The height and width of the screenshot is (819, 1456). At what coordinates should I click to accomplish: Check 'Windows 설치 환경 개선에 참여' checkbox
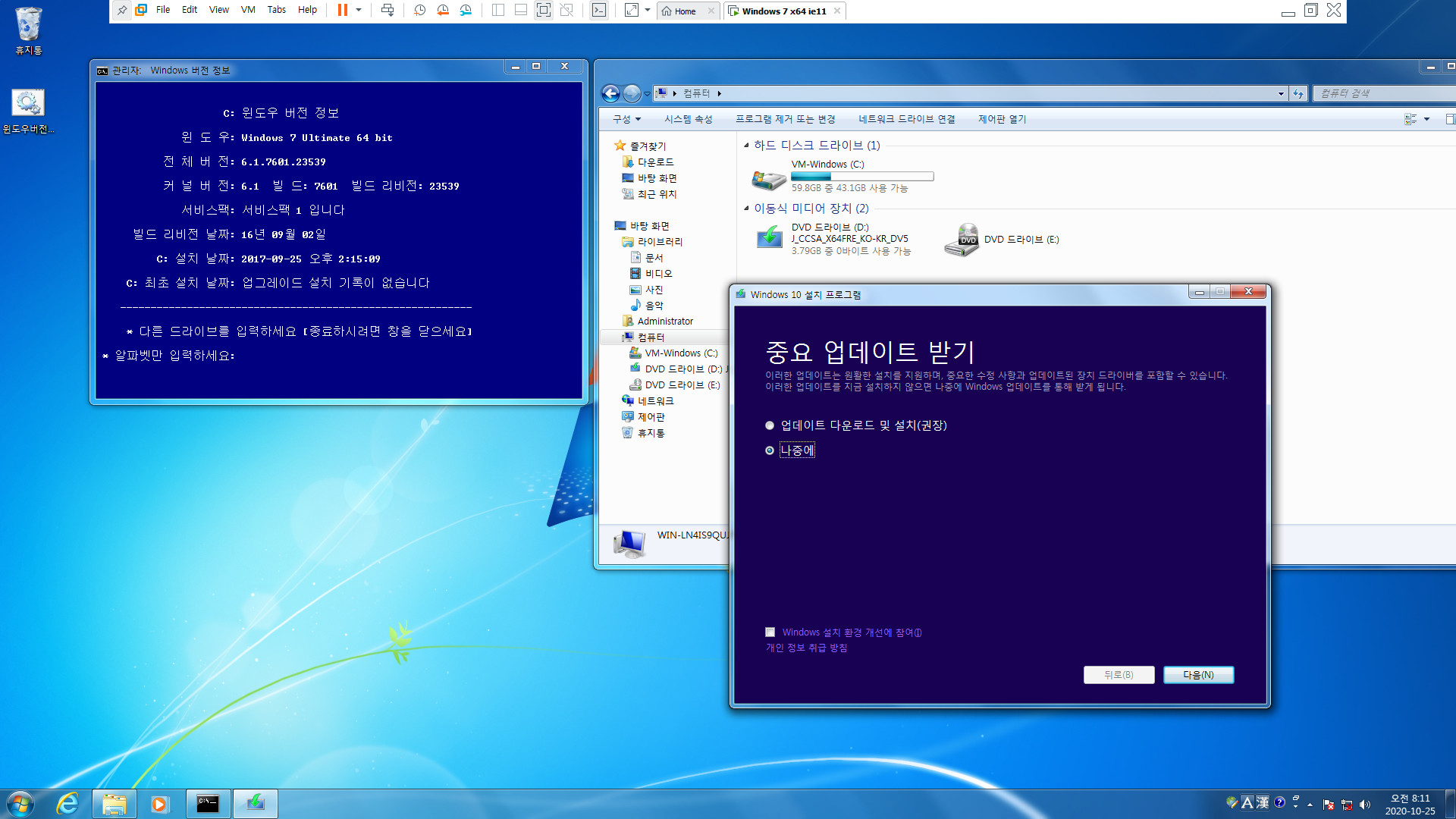click(x=770, y=632)
